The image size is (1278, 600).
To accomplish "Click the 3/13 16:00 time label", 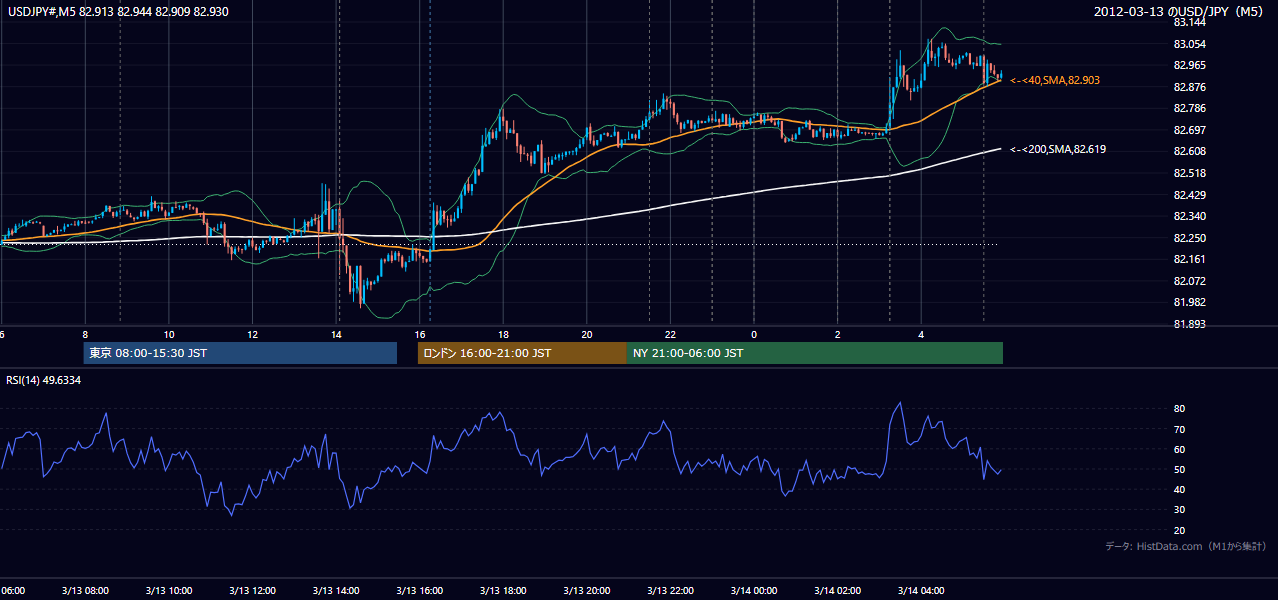I will pos(420,591).
